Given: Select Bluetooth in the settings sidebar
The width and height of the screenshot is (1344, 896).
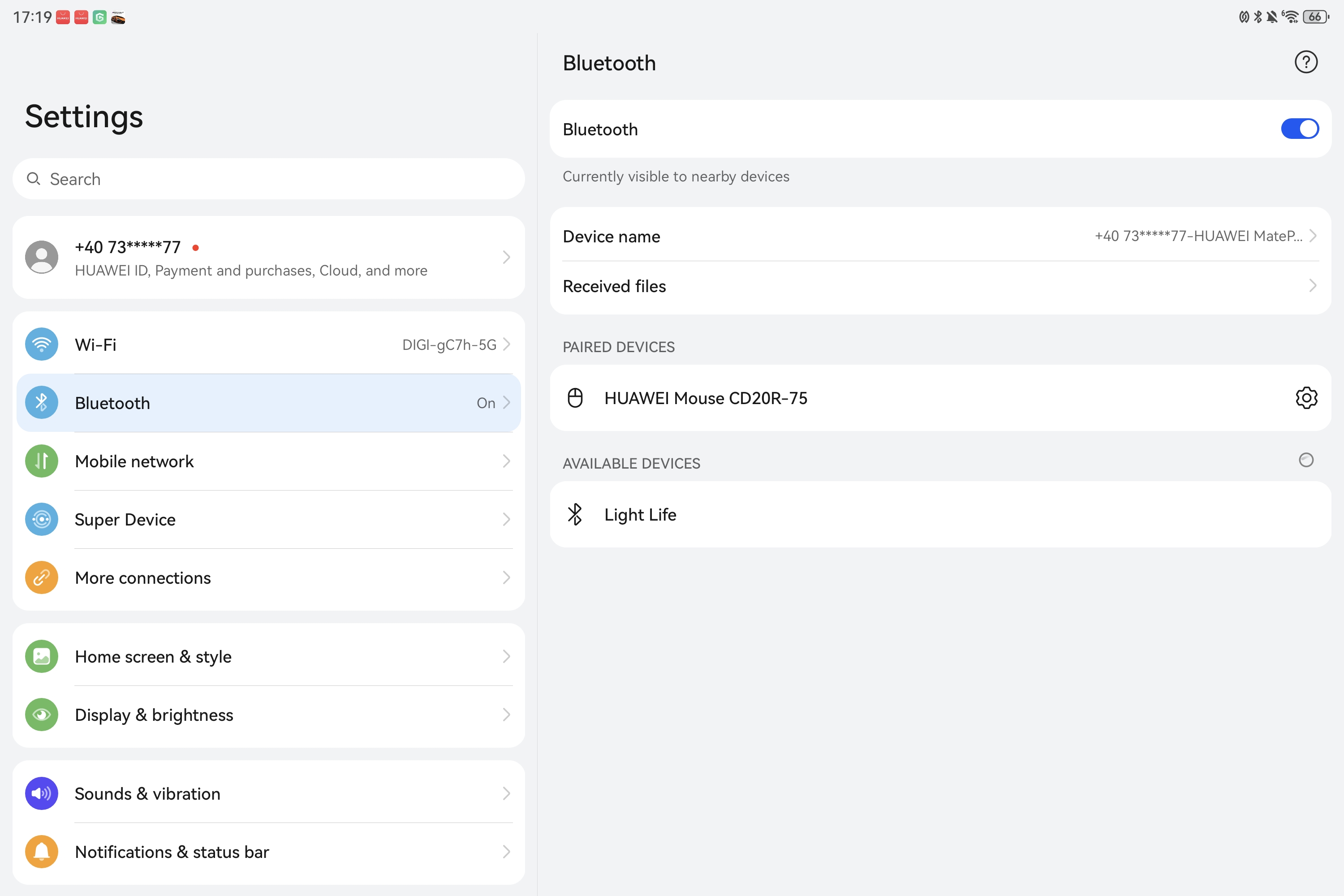Looking at the screenshot, I should 268,403.
